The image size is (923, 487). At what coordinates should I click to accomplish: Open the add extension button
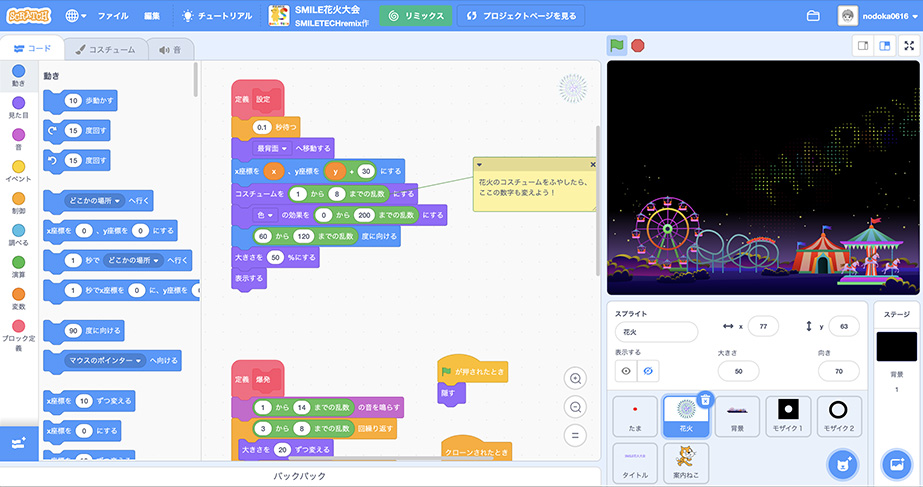(19, 442)
